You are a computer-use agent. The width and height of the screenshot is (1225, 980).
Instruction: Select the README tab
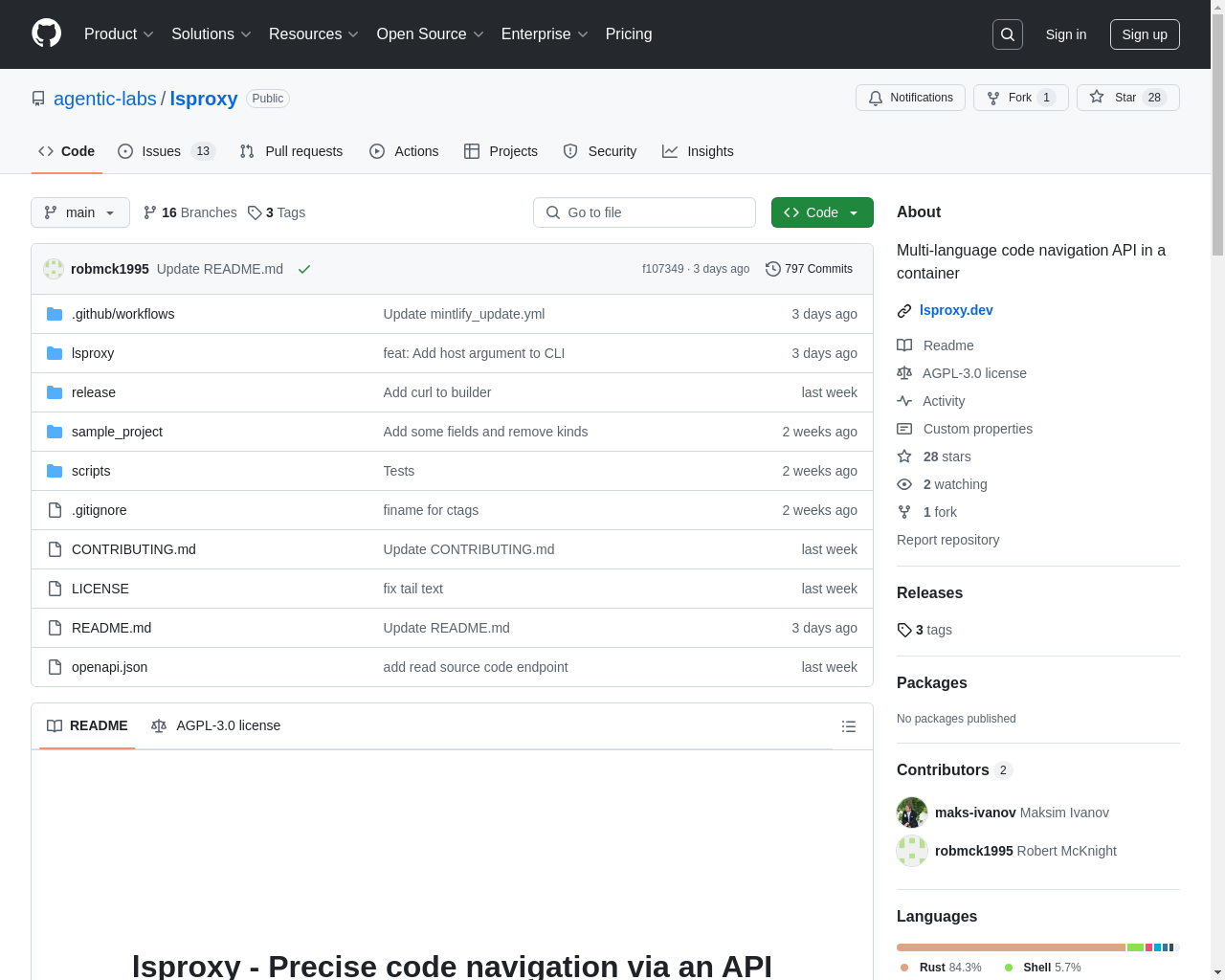87,725
